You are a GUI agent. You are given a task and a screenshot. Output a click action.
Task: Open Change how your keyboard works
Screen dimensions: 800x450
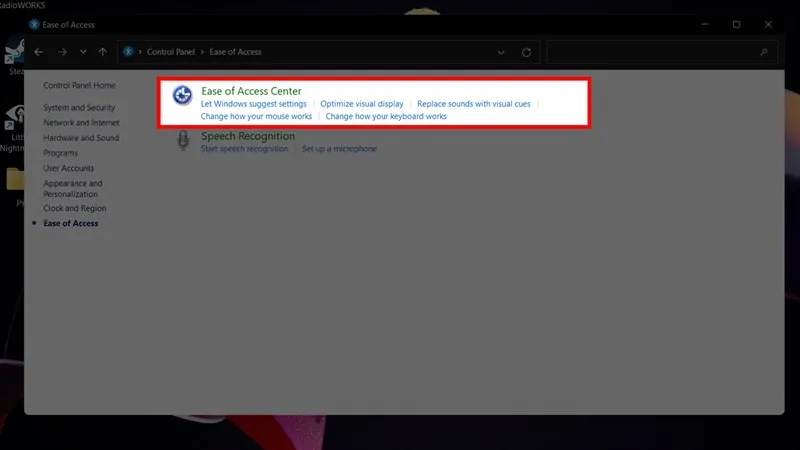point(386,117)
